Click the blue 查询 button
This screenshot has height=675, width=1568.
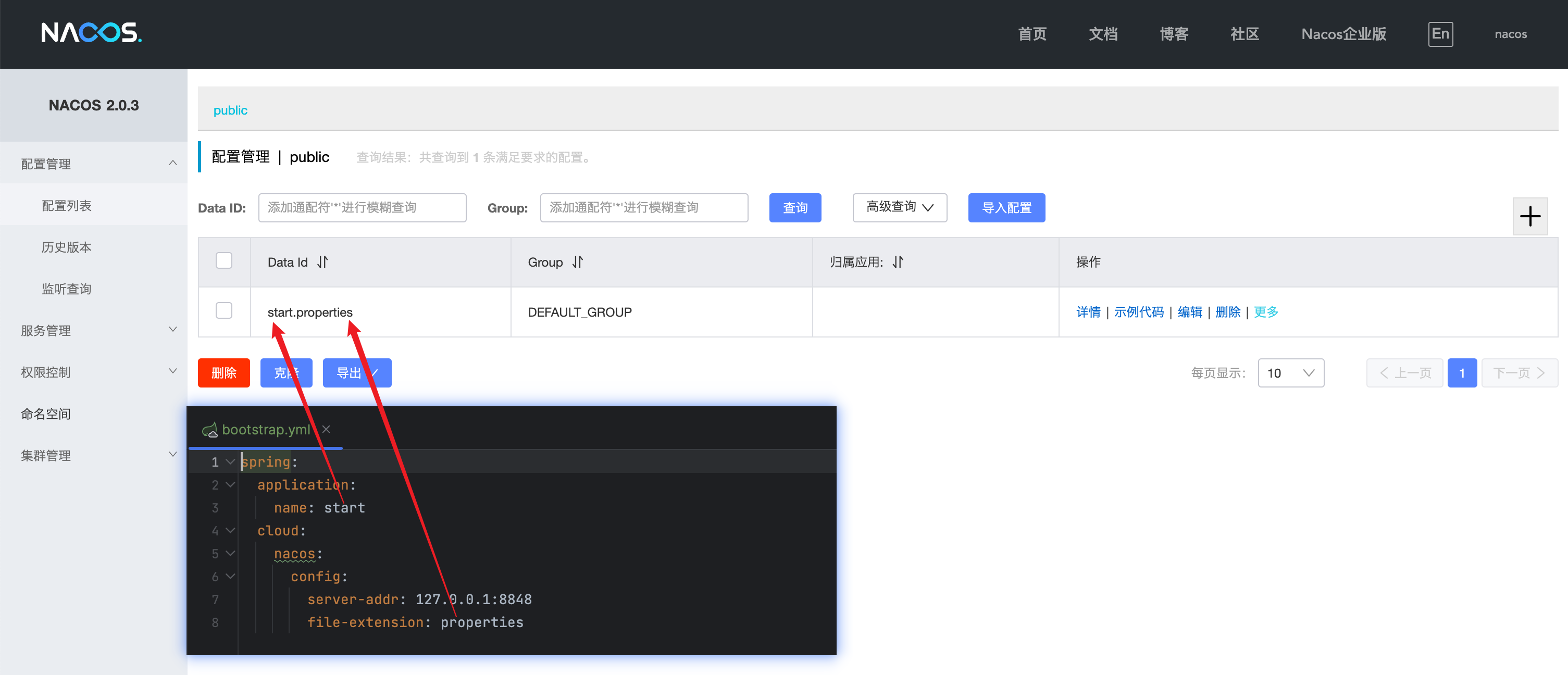[x=794, y=207]
